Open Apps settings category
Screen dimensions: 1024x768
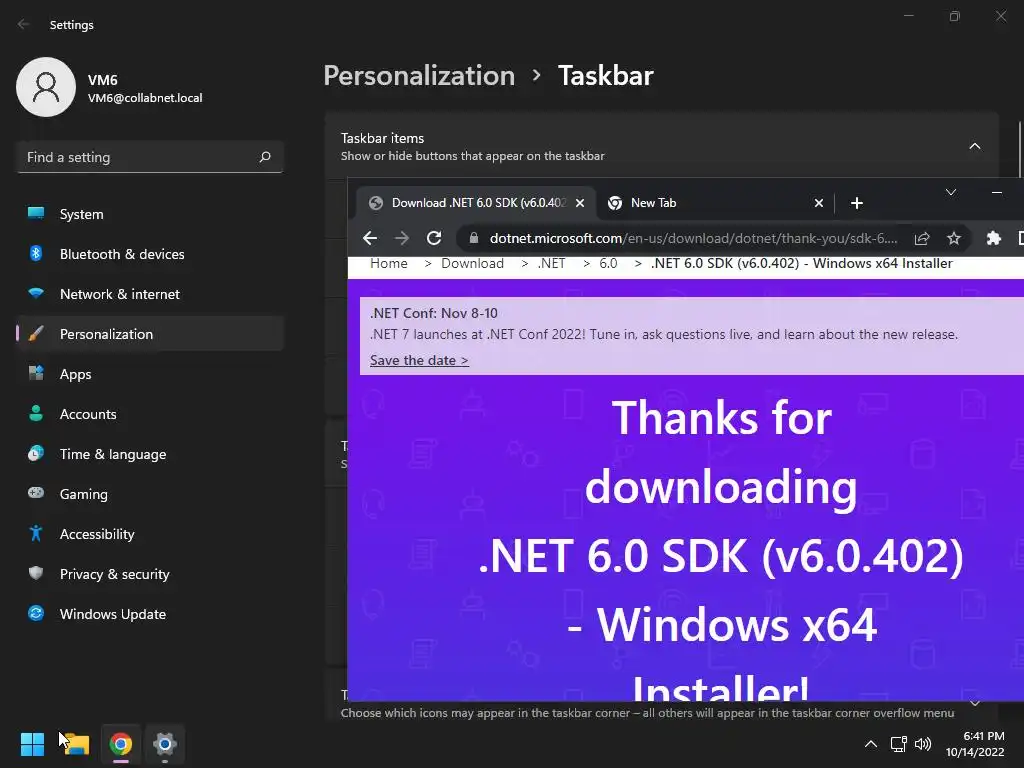(x=150, y=374)
